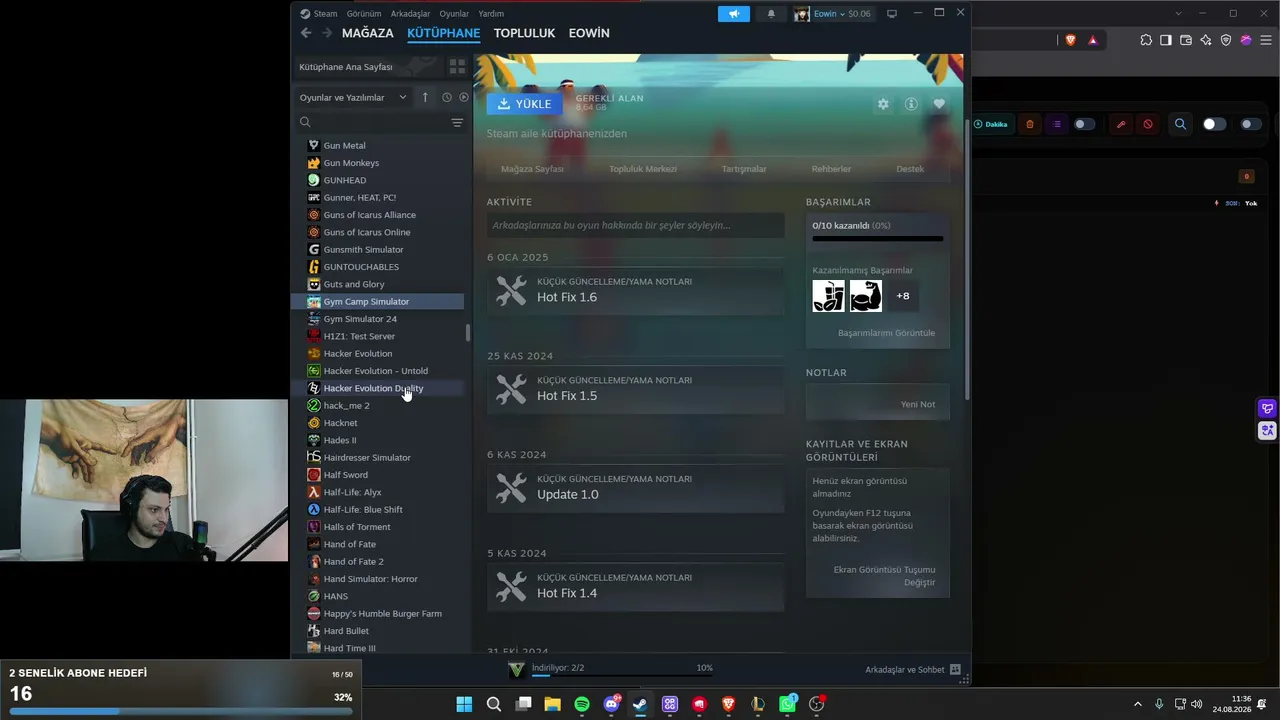Open the browser hamburger main menu
The height and width of the screenshot is (720, 1280).
click(1265, 40)
